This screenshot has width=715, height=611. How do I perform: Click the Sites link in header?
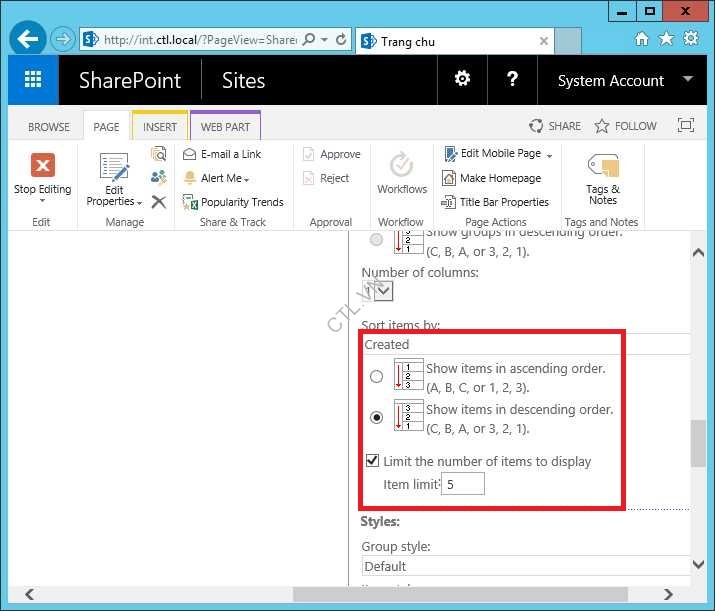(x=243, y=80)
